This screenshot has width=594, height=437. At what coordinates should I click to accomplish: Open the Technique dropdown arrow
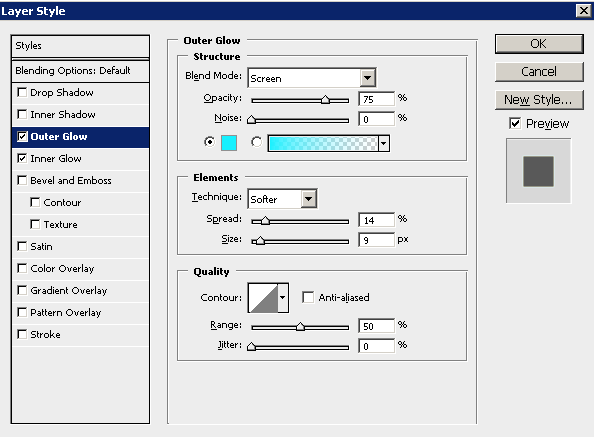click(x=309, y=199)
